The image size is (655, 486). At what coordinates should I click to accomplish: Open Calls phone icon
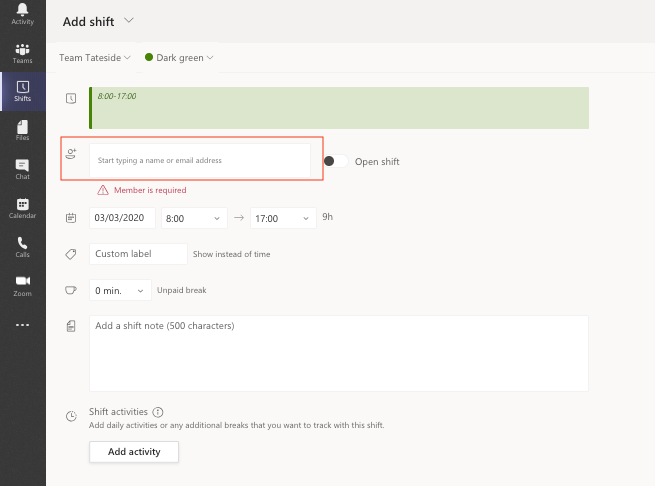pyautogui.click(x=23, y=247)
